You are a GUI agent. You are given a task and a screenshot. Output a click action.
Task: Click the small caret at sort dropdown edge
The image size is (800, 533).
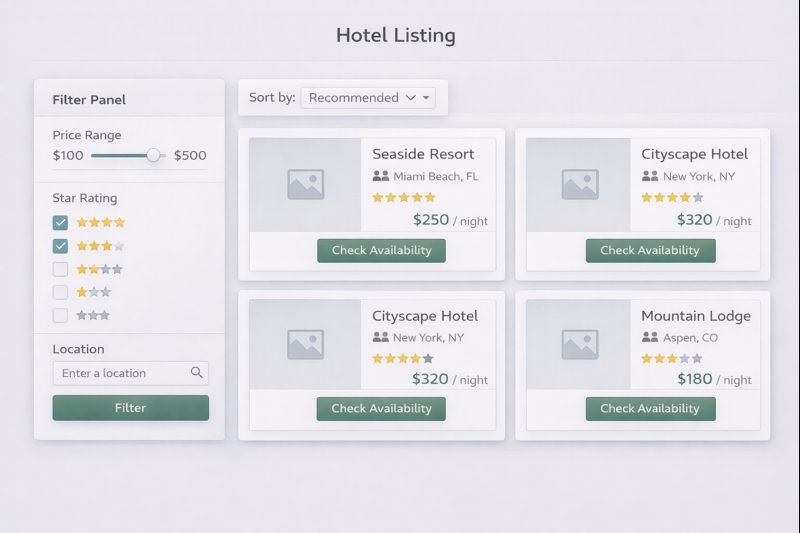pyautogui.click(x=426, y=97)
